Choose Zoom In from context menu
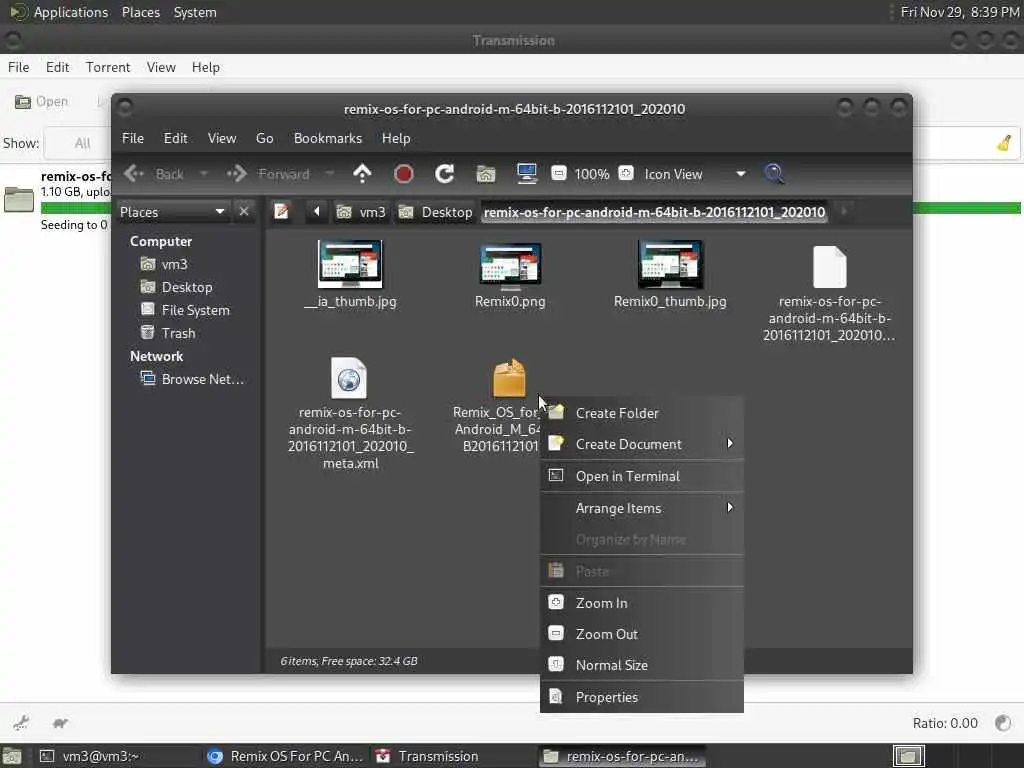Image resolution: width=1024 pixels, height=768 pixels. [x=642, y=603]
